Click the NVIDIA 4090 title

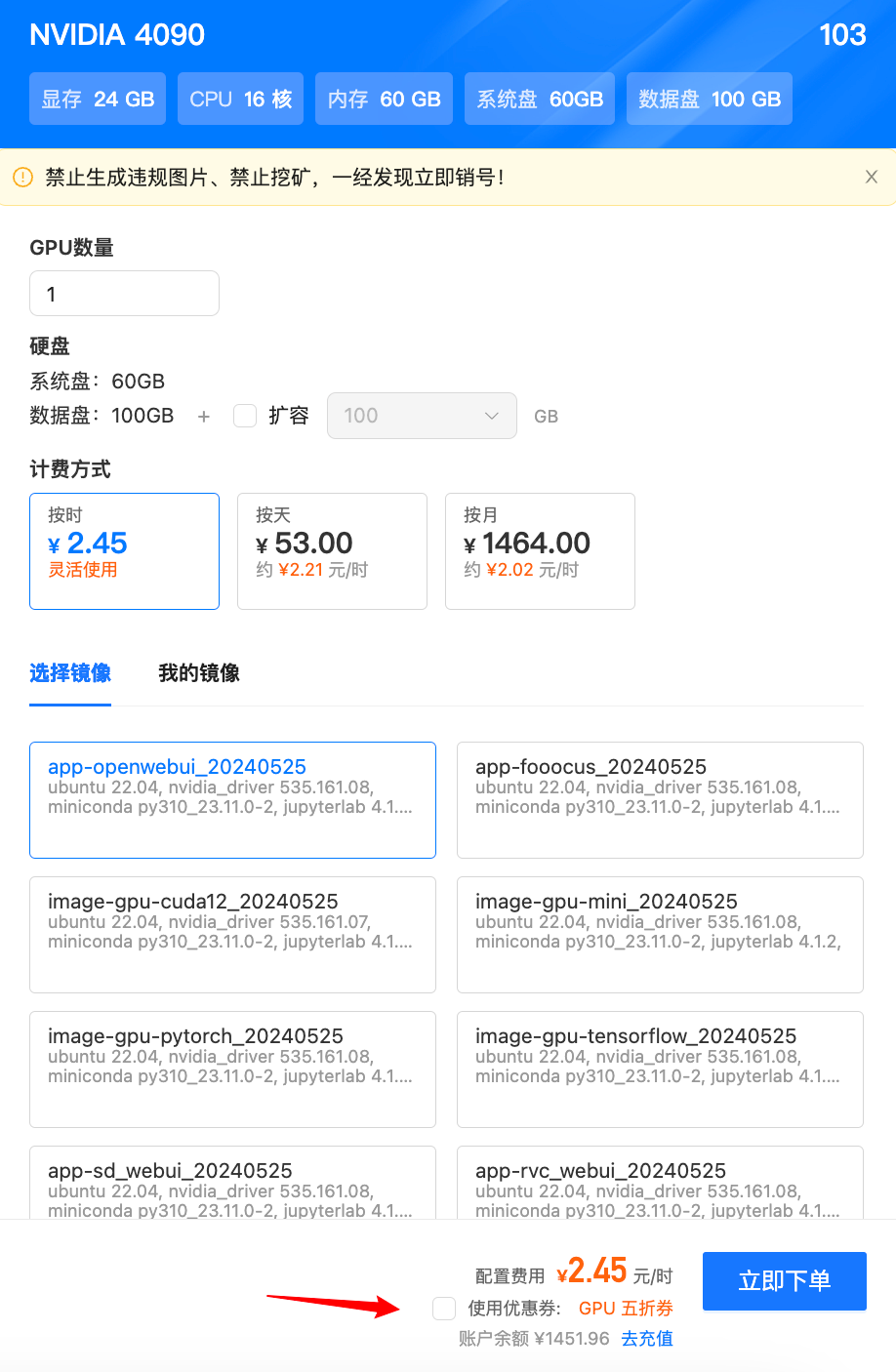tap(117, 35)
